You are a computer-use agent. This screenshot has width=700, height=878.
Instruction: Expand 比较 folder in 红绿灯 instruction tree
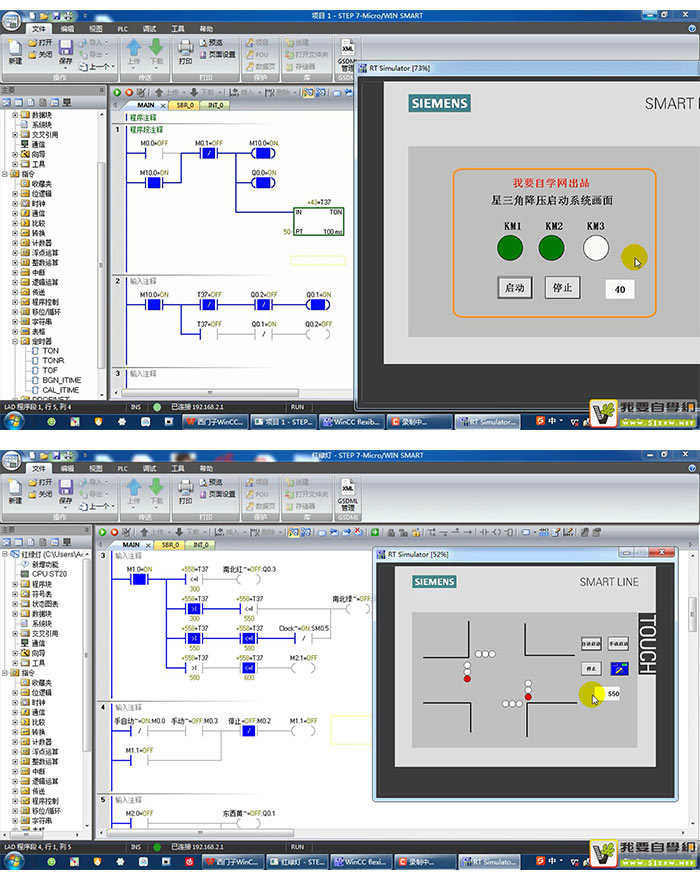(x=15, y=722)
